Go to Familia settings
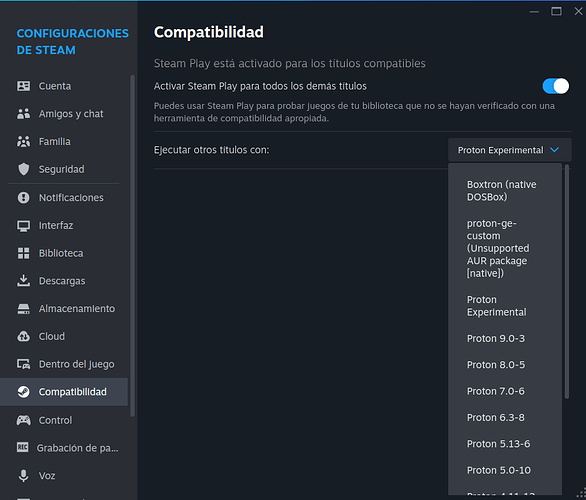Viewport: 586px width, 500px height. click(64, 141)
